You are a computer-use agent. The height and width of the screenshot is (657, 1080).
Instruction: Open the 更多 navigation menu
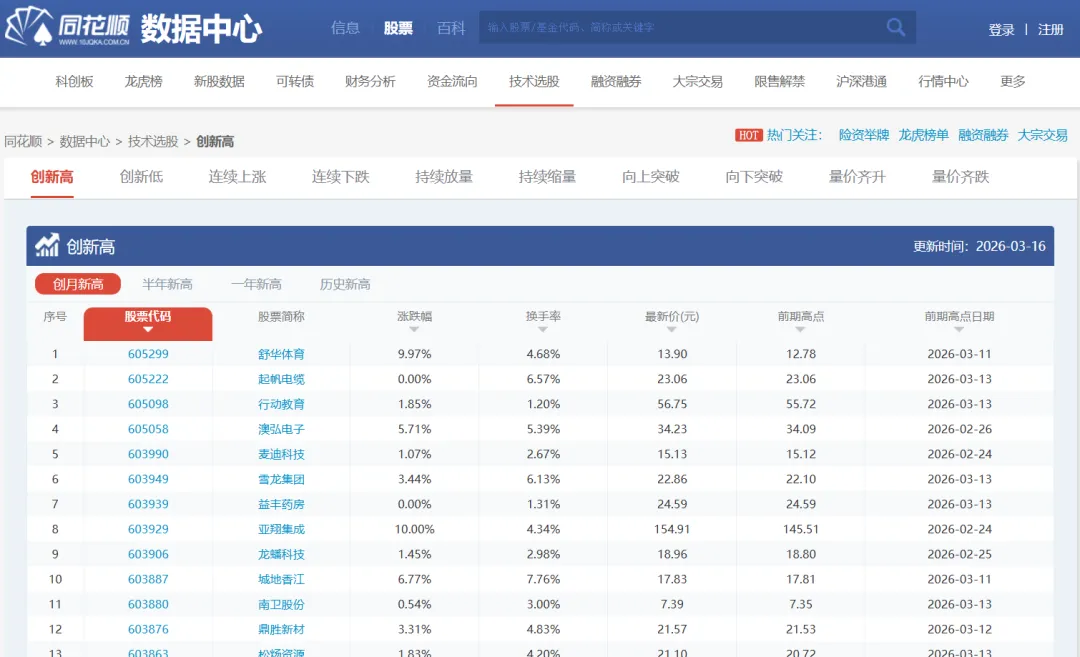pyautogui.click(x=1012, y=81)
